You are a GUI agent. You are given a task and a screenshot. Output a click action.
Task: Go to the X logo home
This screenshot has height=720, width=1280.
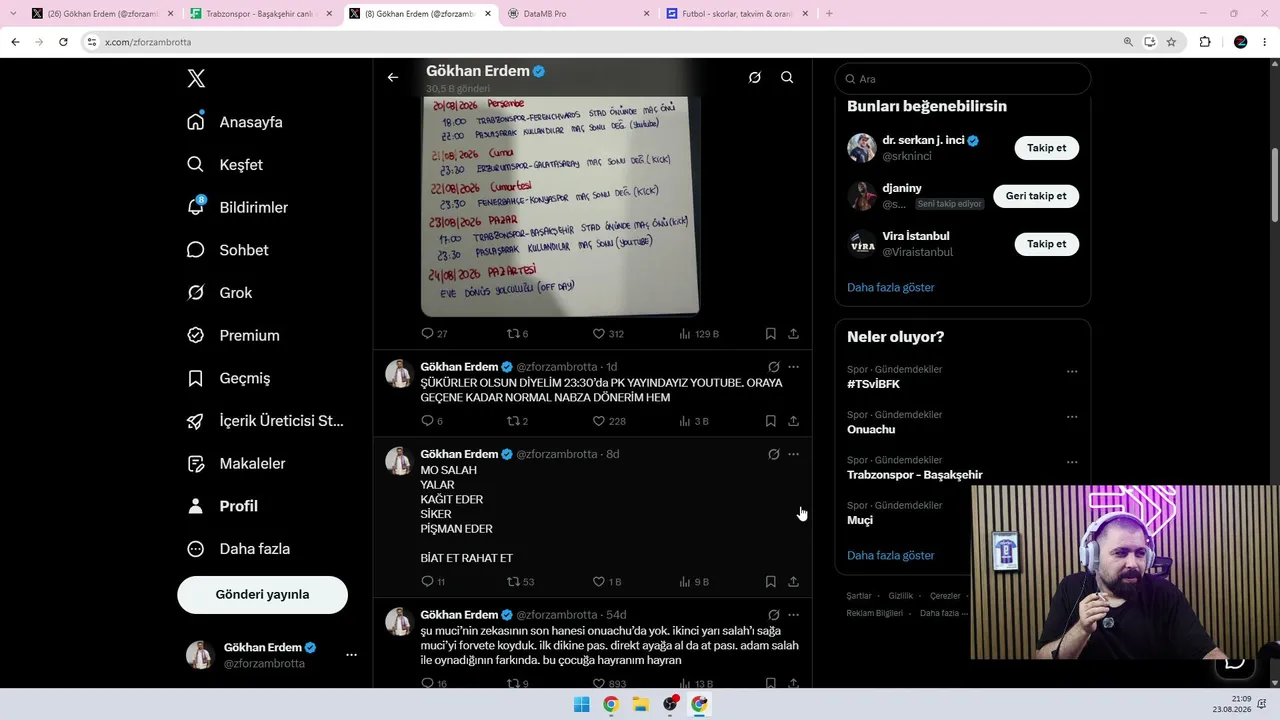[196, 79]
